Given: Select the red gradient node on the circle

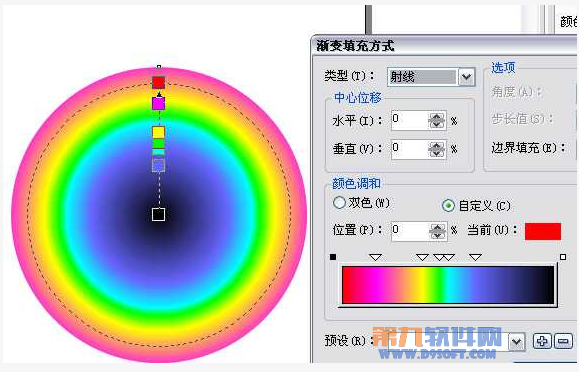Looking at the screenshot, I should pyautogui.click(x=158, y=82).
